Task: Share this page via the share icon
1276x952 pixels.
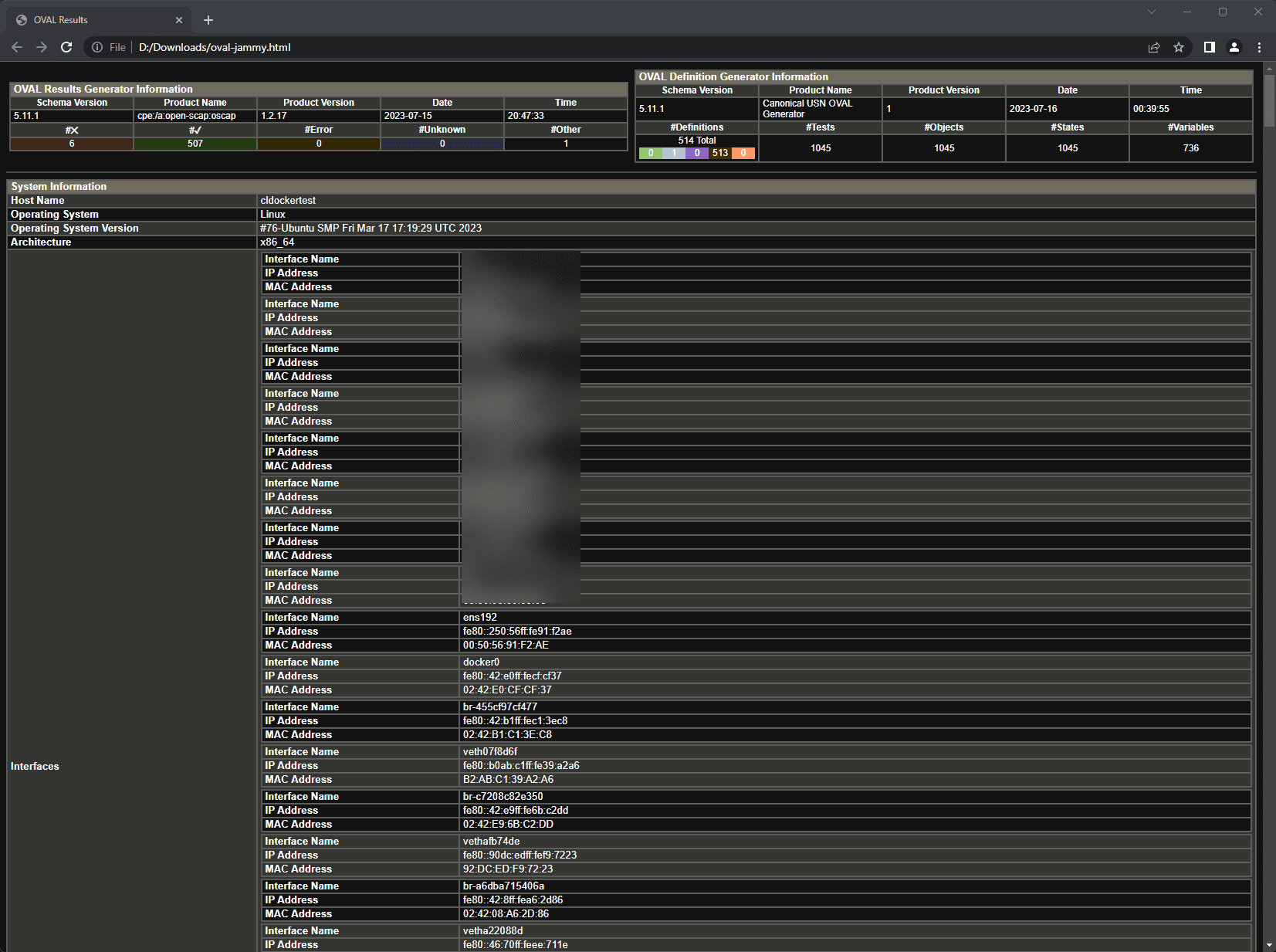Action: 1154,47
